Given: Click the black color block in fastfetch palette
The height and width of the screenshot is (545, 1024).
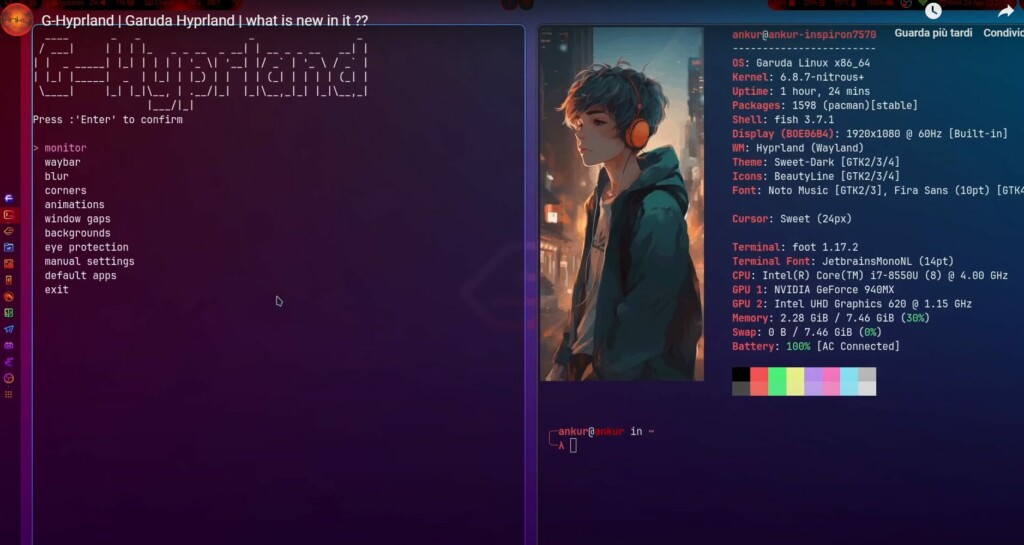Looking at the screenshot, I should click(x=741, y=374).
